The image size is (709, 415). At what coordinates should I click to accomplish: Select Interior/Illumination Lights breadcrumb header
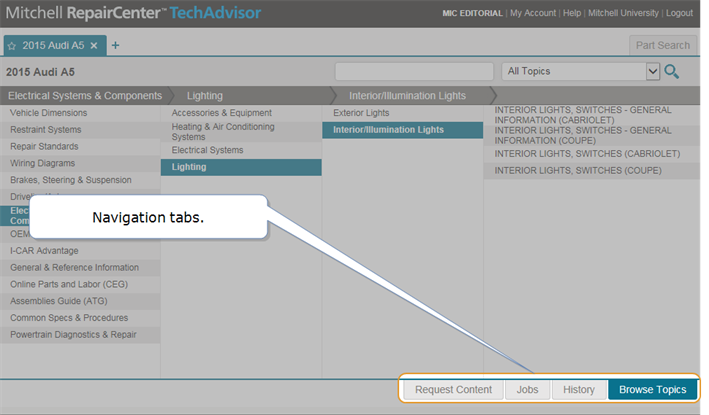(x=407, y=96)
